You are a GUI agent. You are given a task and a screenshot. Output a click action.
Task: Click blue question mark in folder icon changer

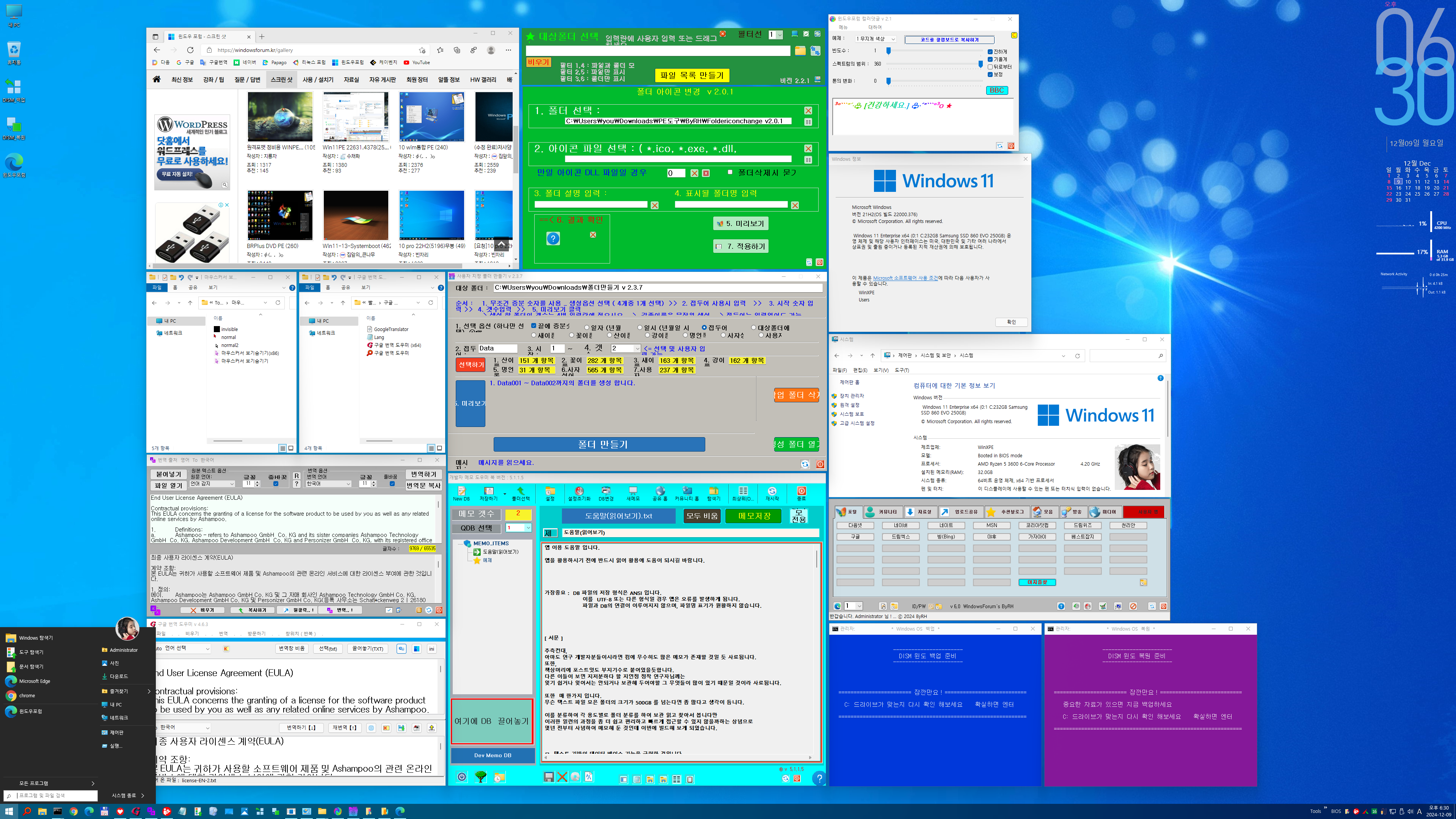click(x=553, y=238)
